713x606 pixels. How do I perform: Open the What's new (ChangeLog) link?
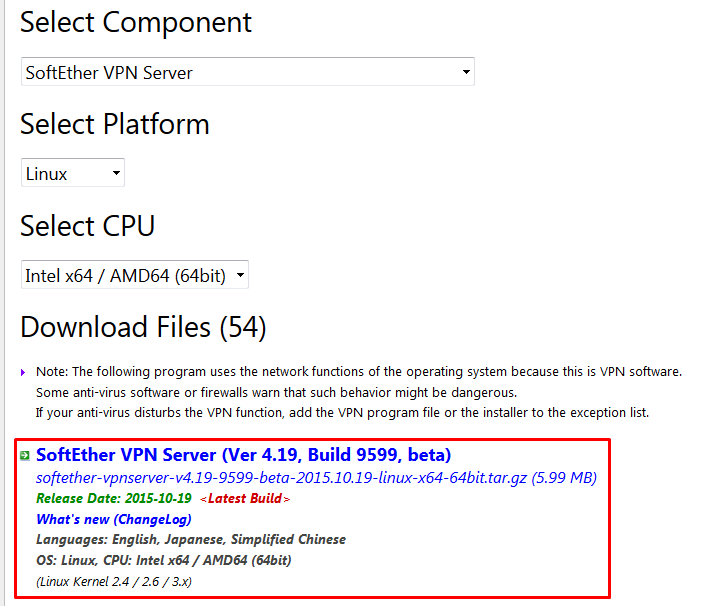tap(113, 519)
